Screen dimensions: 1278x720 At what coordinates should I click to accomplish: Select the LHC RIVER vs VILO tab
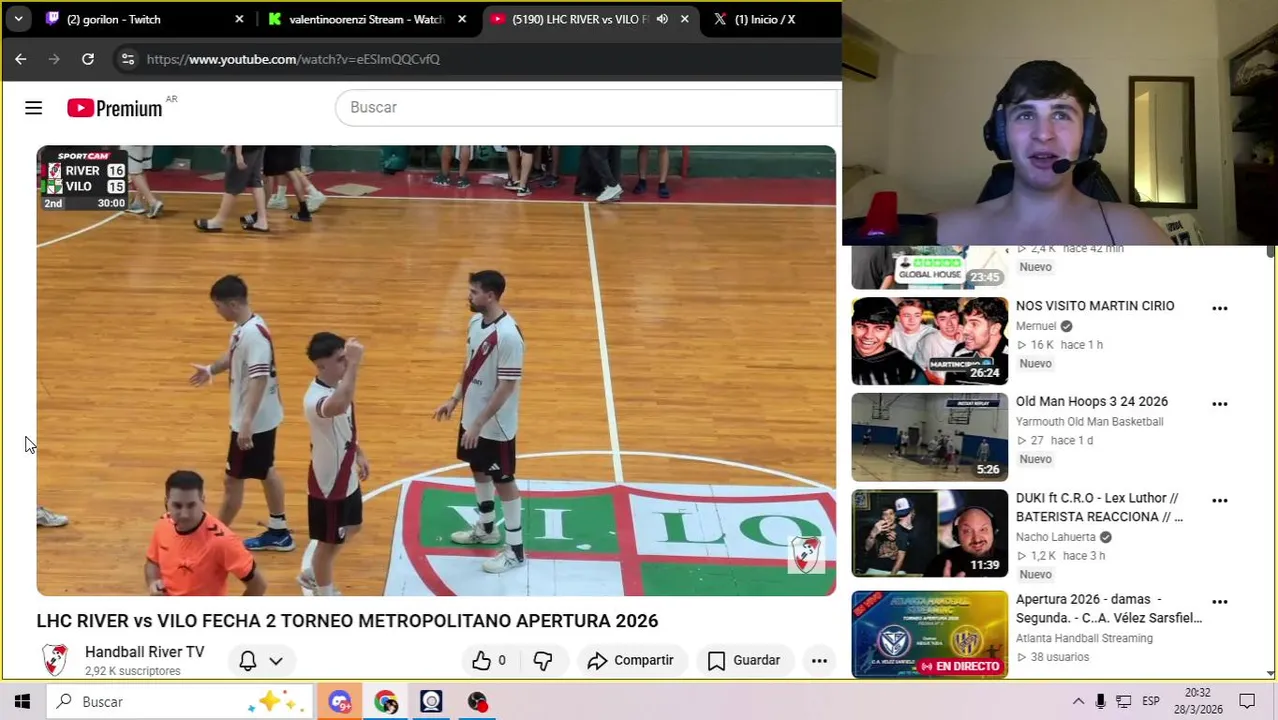[x=588, y=19]
